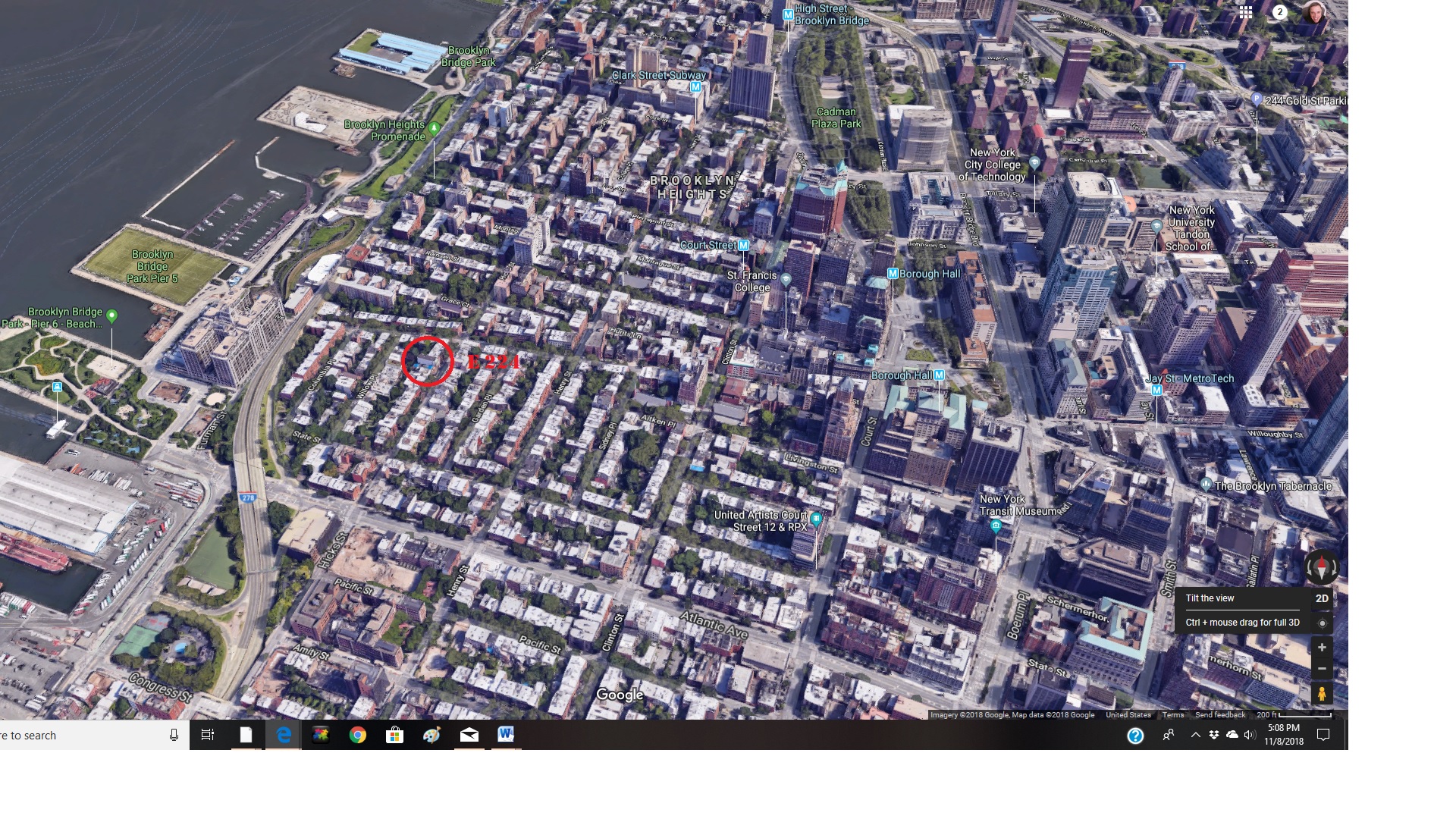Open NYU Tandon School place marker
The height and width of the screenshot is (819, 1456).
click(1156, 226)
